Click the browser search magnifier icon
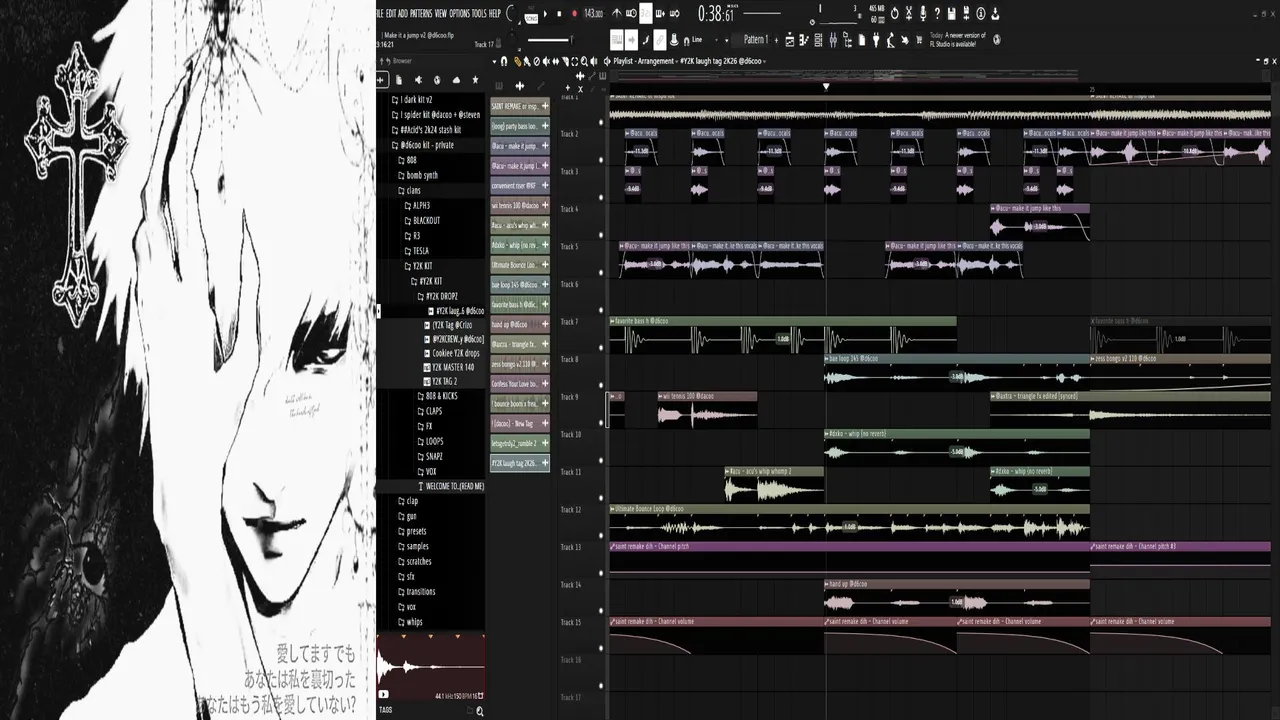Screen dimensions: 1280x720 coord(479,711)
